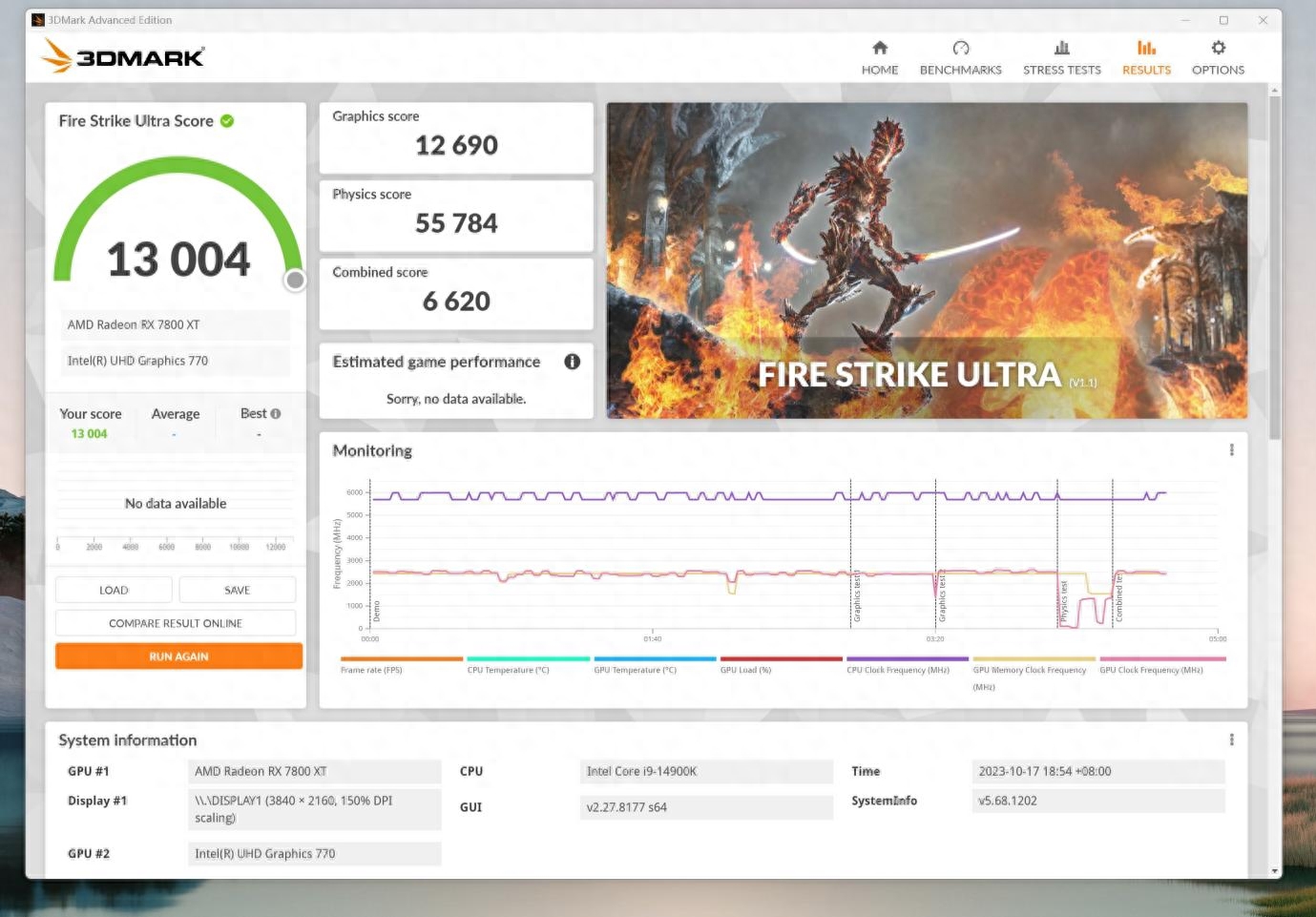The width and height of the screenshot is (1316, 917).
Task: Click the Fire Strike Ultra banner image
Action: (x=927, y=261)
